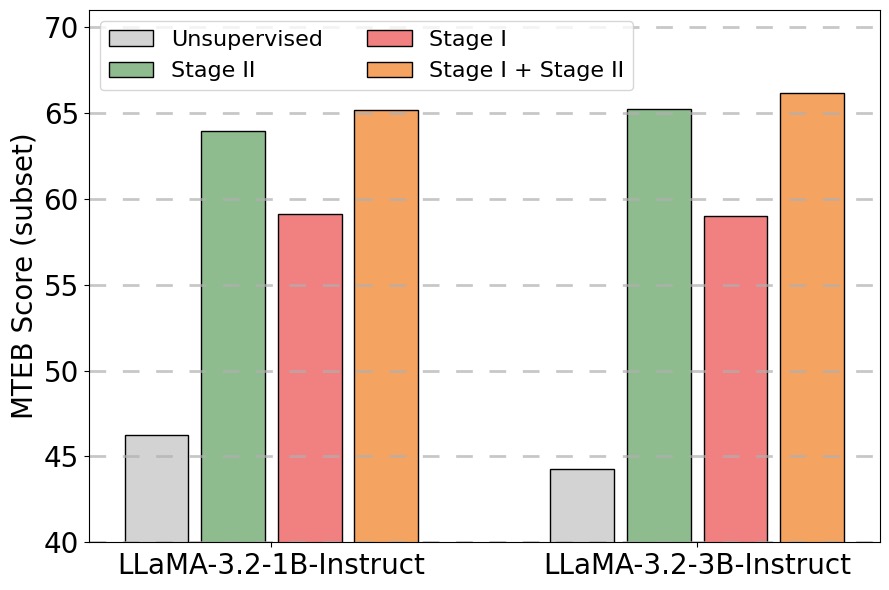Screen dimensions: 889x590
Task: Select the gray Unsupervised bar for LLaMA-3.2-1B-Instruct
Action: [x=156, y=488]
